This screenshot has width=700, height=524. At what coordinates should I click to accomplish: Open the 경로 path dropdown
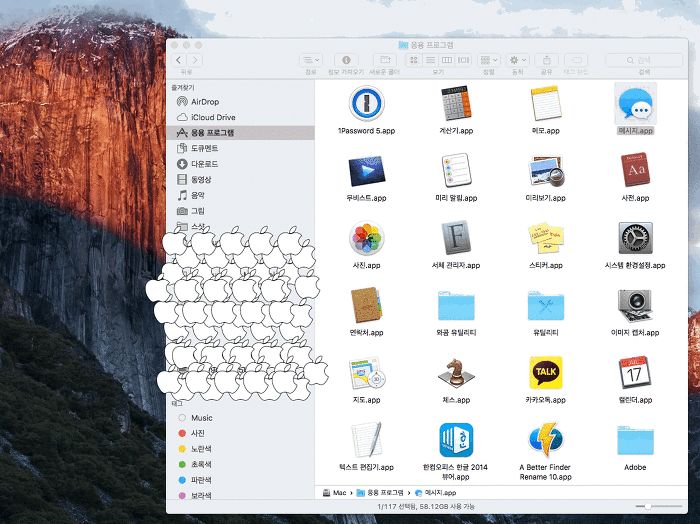pyautogui.click(x=311, y=60)
